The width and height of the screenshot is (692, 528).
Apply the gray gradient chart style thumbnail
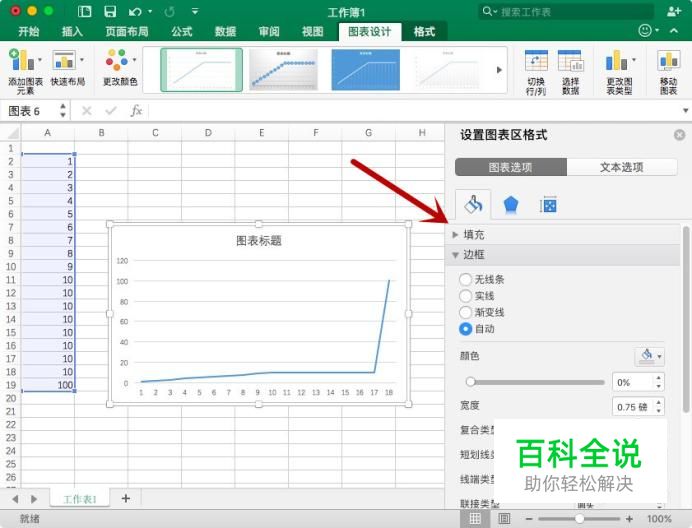pyautogui.click(x=283, y=70)
